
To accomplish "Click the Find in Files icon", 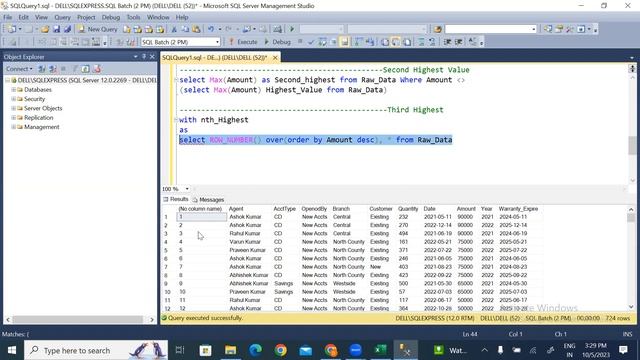I will [438, 29].
